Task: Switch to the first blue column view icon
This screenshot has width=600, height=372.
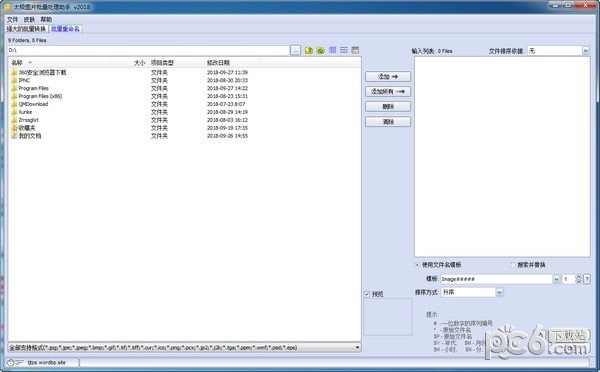Action: 333,50
